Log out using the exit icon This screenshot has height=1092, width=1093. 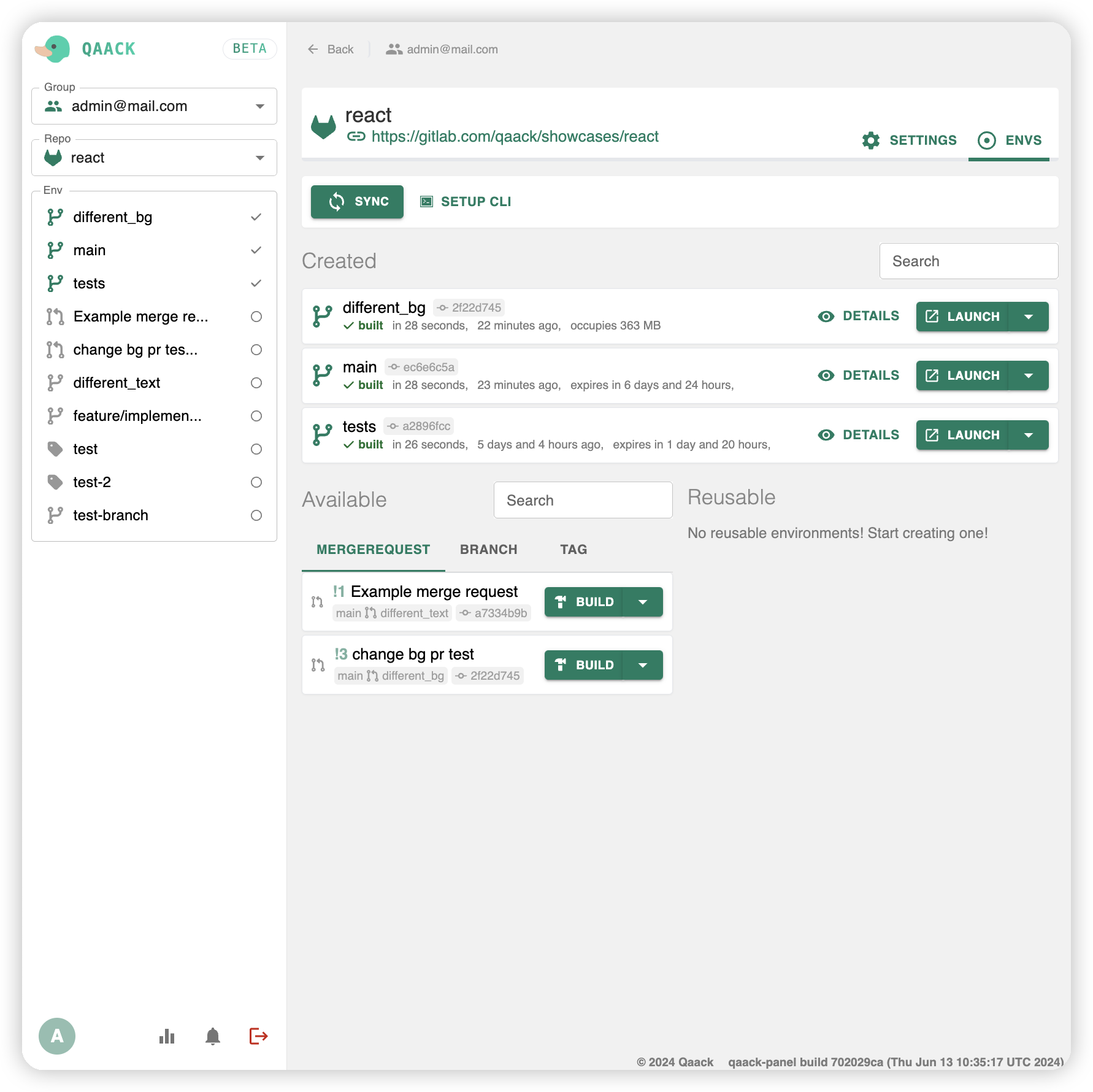click(x=258, y=1036)
